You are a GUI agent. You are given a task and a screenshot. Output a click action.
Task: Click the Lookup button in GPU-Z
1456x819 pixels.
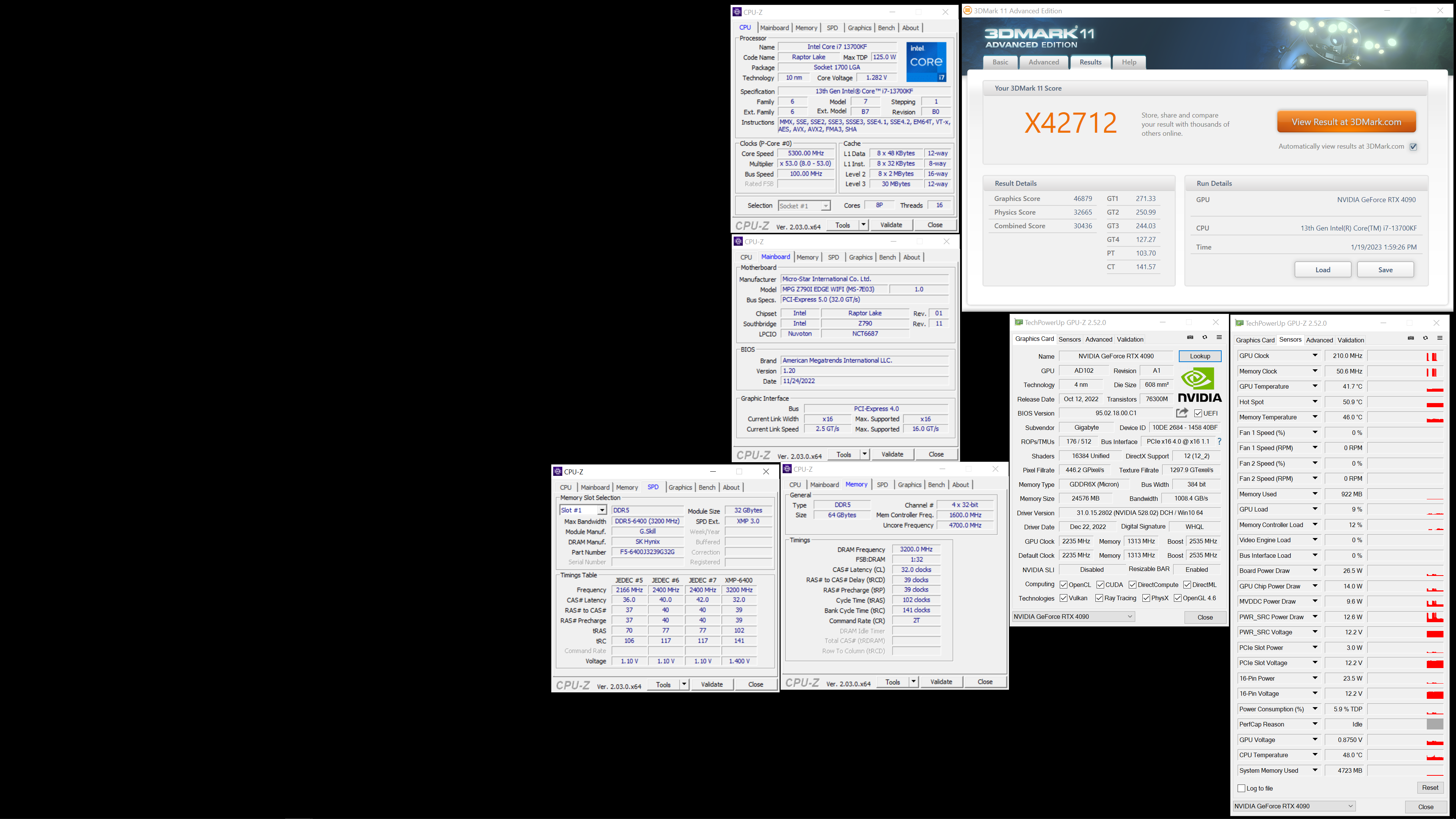[x=1200, y=356]
